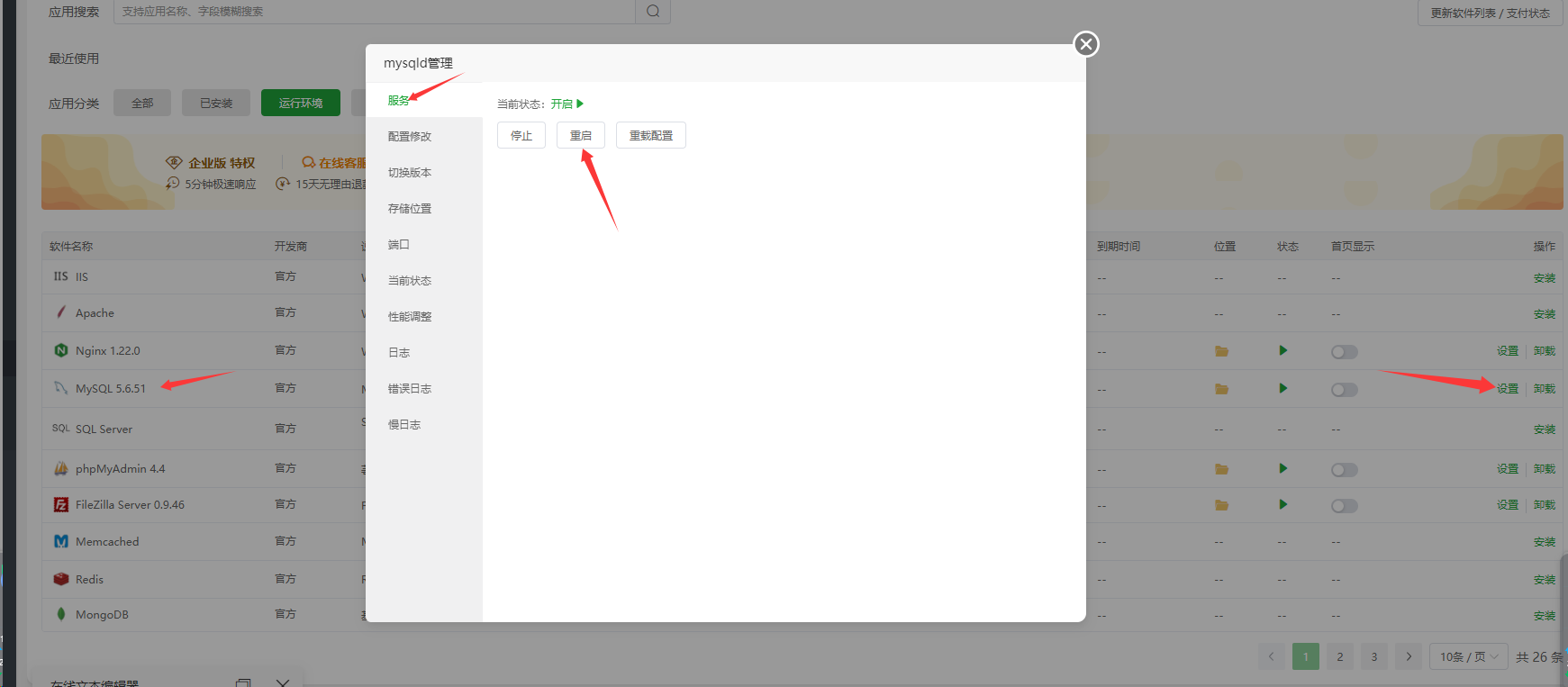Click the 重载配置 button
The height and width of the screenshot is (687, 1568).
[x=651, y=135]
